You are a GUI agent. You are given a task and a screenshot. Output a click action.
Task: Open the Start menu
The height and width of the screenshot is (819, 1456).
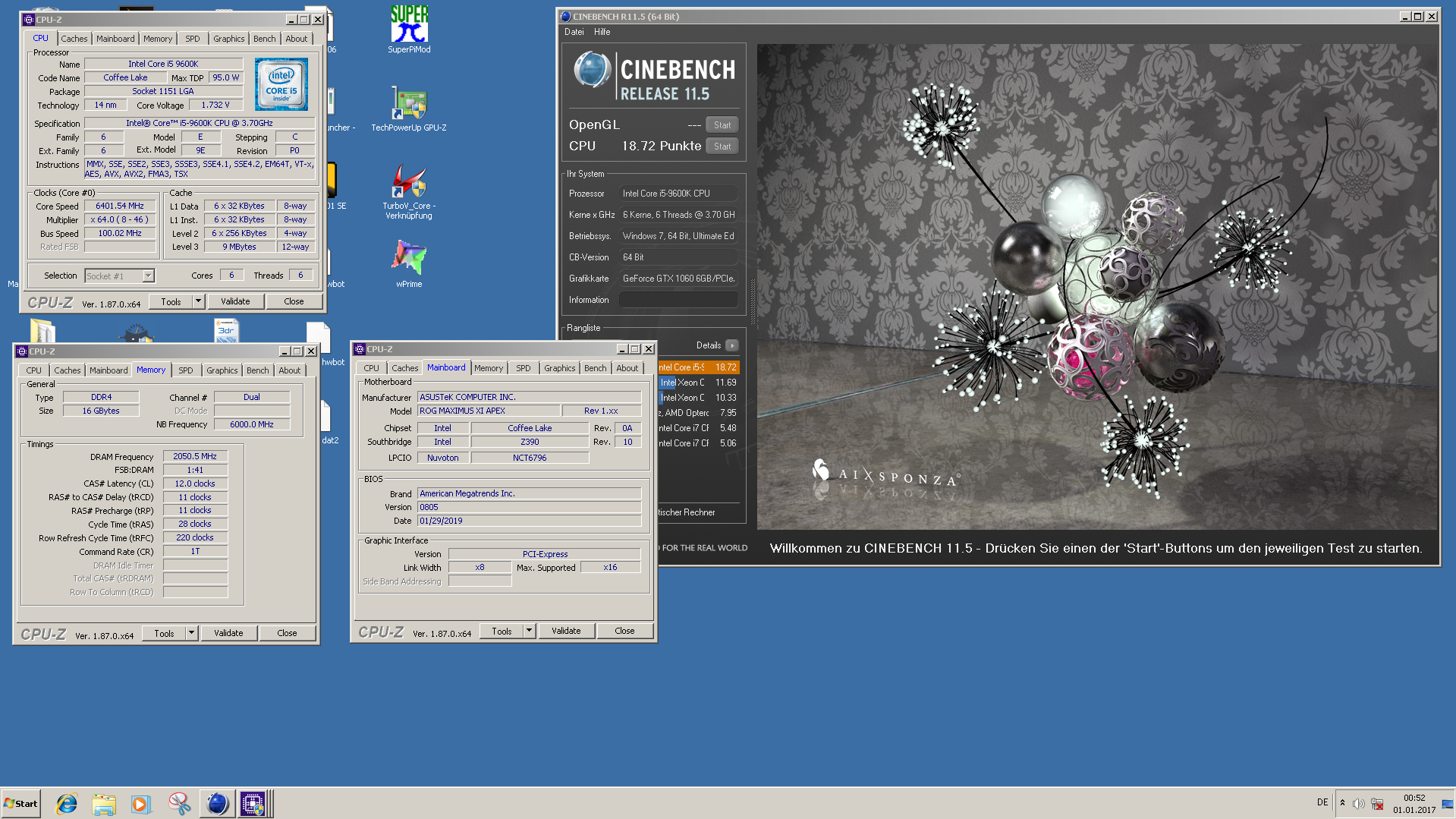(x=20, y=804)
